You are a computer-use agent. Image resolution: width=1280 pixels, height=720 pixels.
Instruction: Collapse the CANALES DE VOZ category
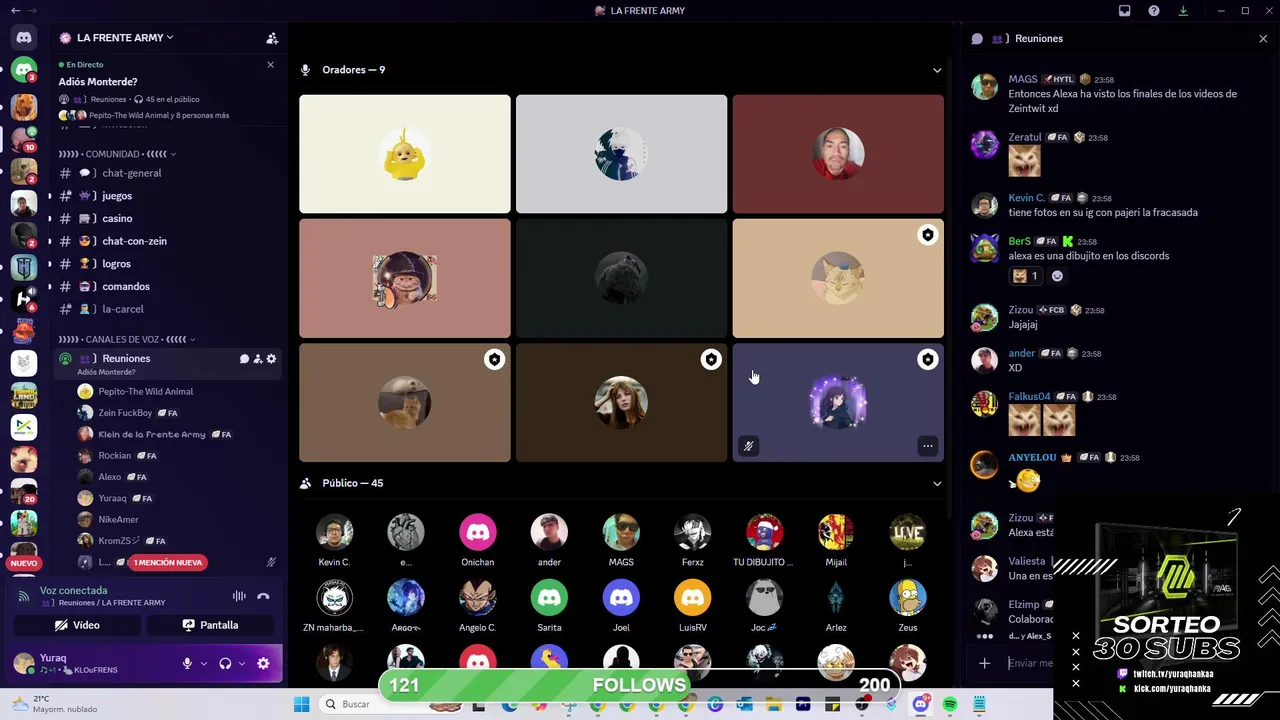pos(127,339)
